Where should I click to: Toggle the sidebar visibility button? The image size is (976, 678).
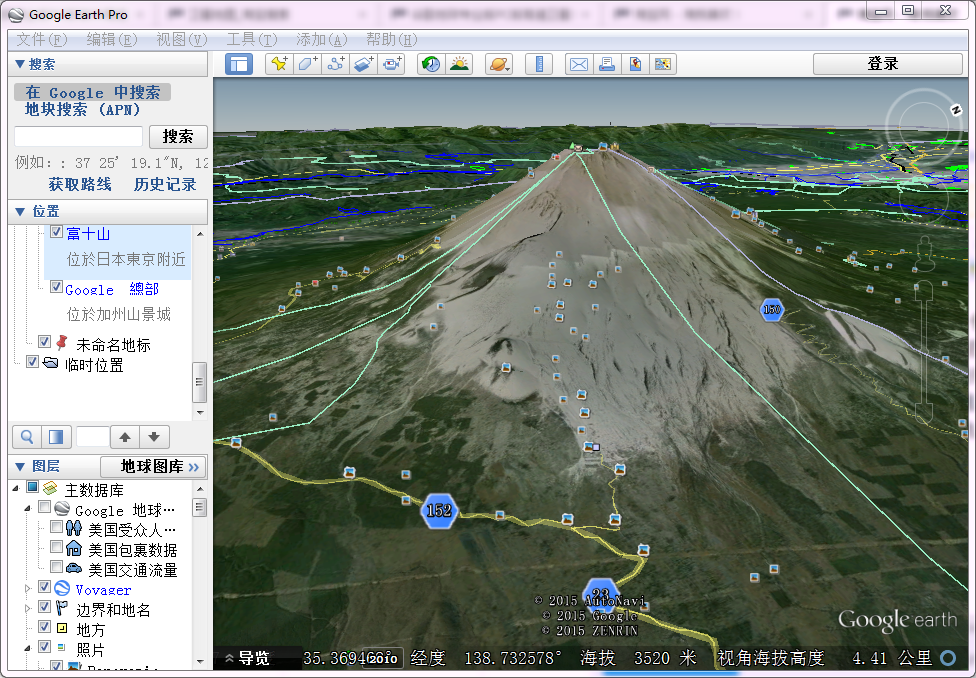239,64
